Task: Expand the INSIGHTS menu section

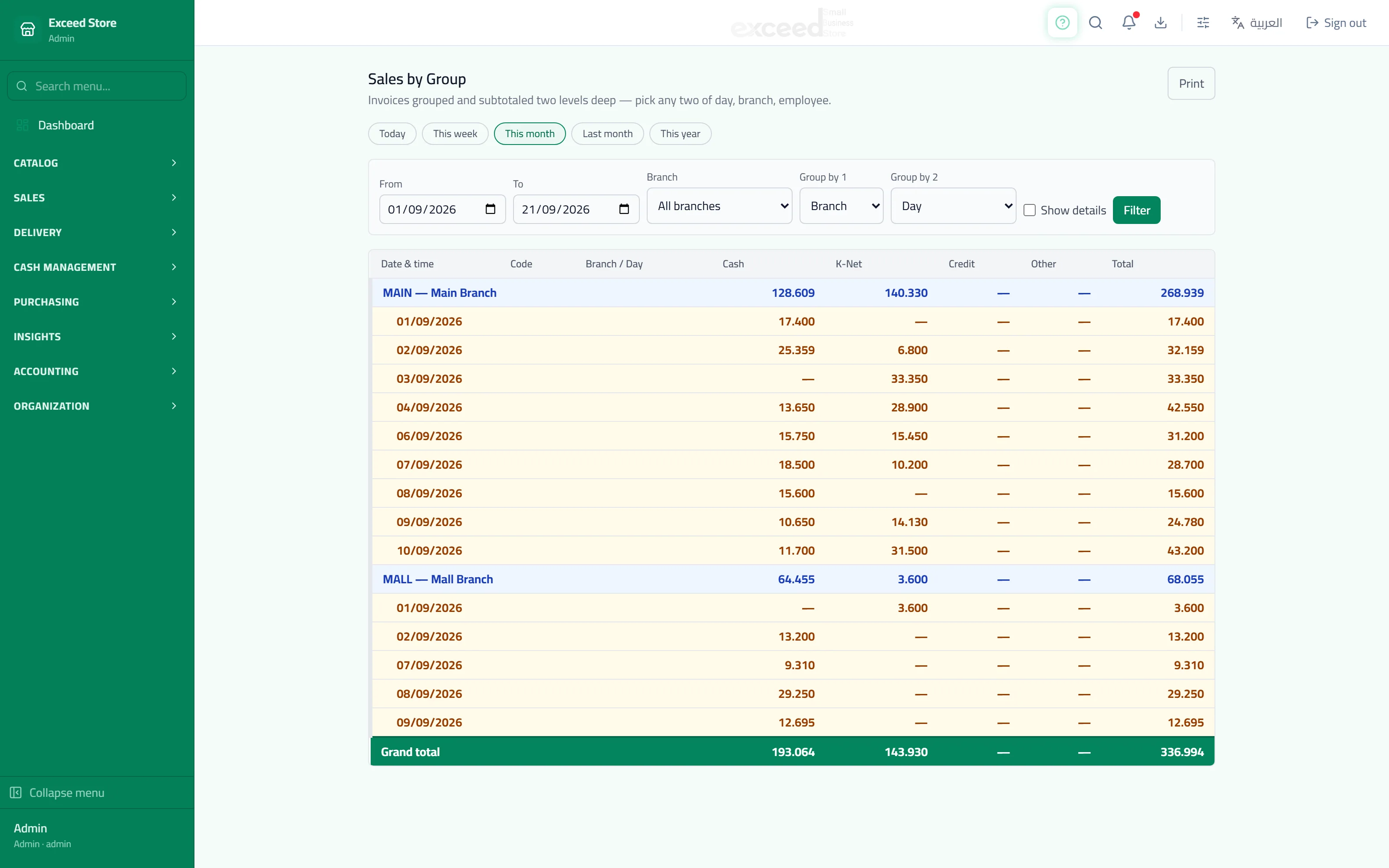Action: pos(97,336)
